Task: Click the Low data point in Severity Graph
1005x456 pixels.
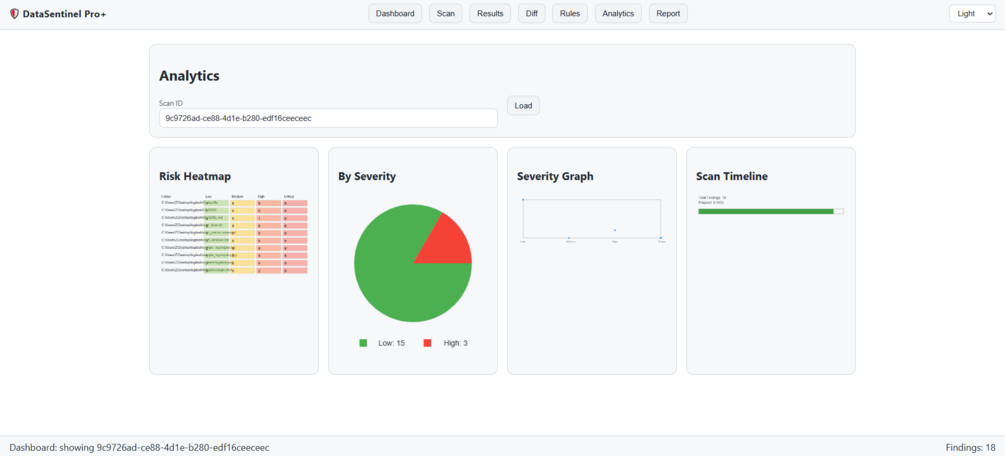Action: [x=523, y=199]
